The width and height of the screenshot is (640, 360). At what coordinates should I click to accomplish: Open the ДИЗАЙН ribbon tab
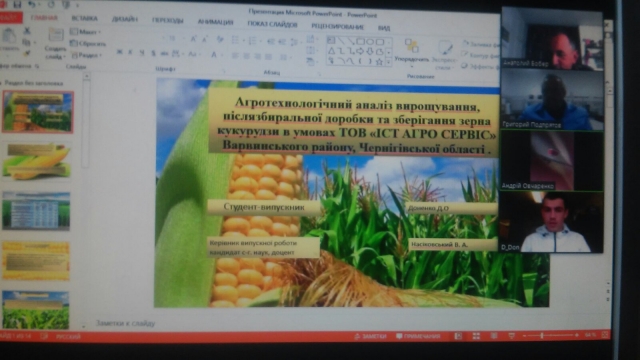click(125, 19)
